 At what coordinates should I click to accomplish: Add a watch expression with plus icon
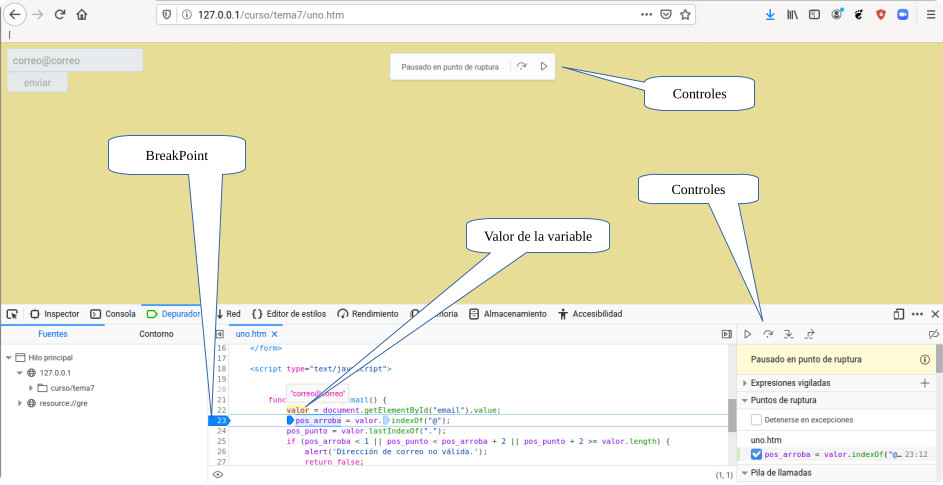(925, 383)
